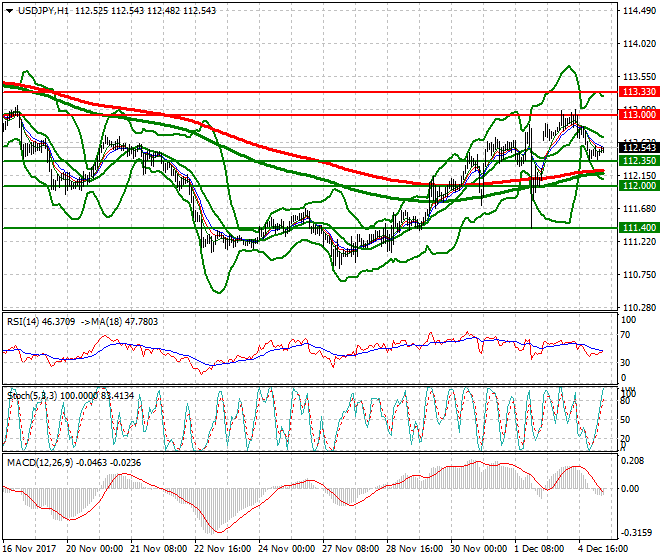Click the 30 Nov 00:00 time label
660x560 pixels.
click(479, 549)
